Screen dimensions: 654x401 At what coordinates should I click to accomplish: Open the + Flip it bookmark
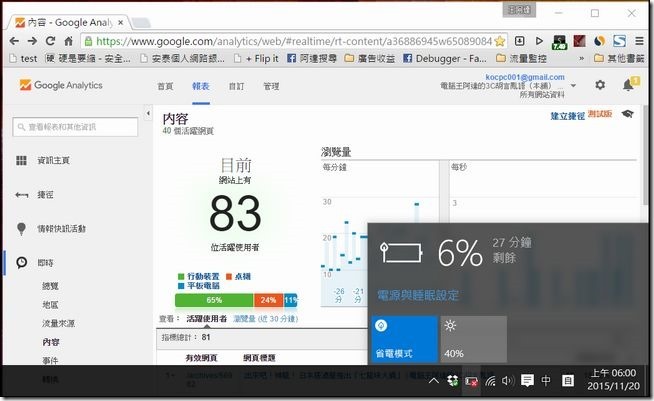click(256, 58)
